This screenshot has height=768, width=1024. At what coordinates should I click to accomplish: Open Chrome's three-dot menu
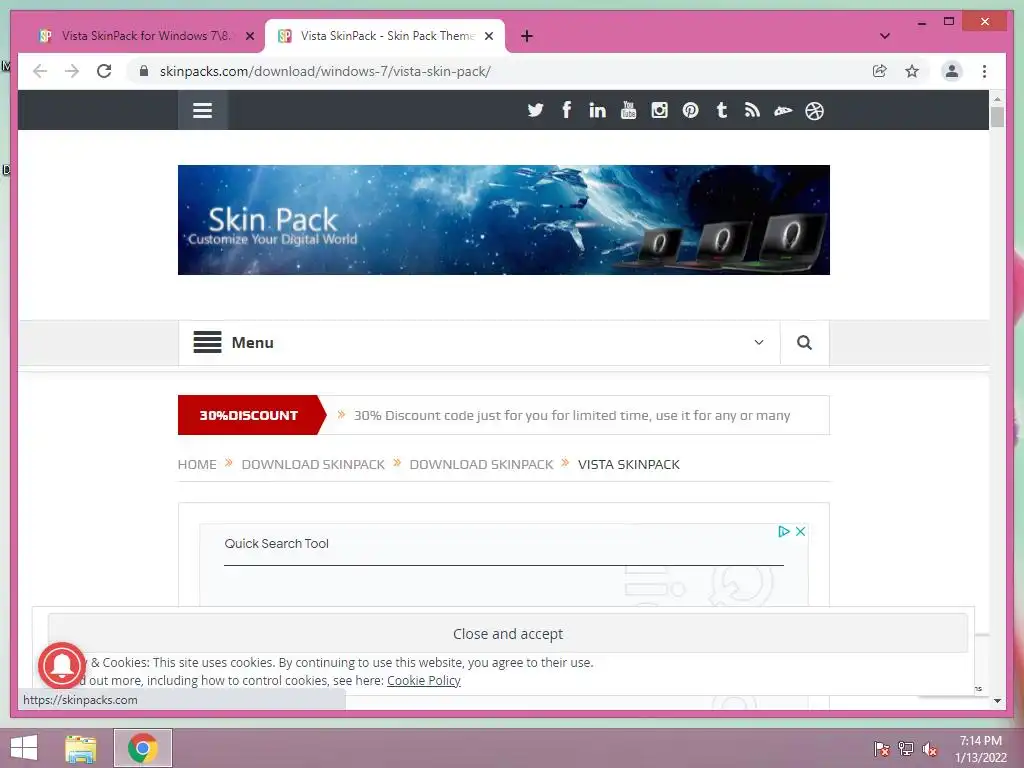click(984, 71)
